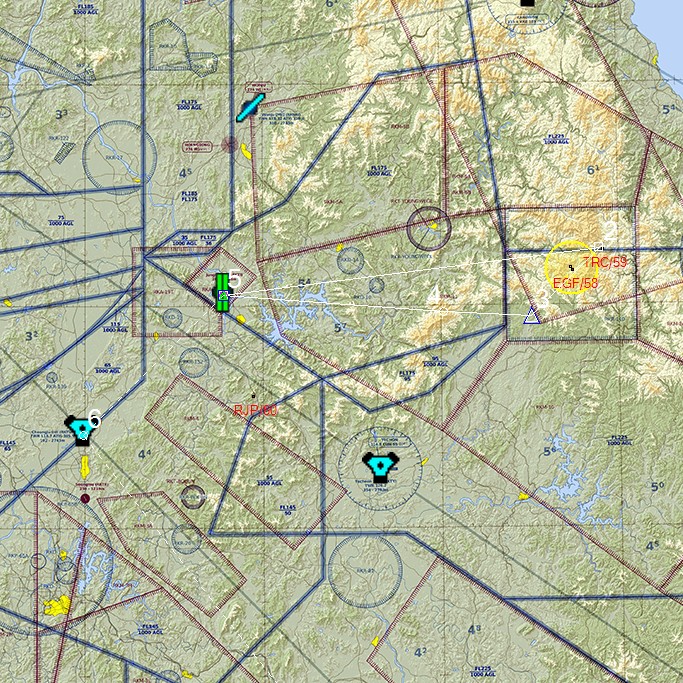Click the small square waypoint marker labeled 2

[599, 247]
